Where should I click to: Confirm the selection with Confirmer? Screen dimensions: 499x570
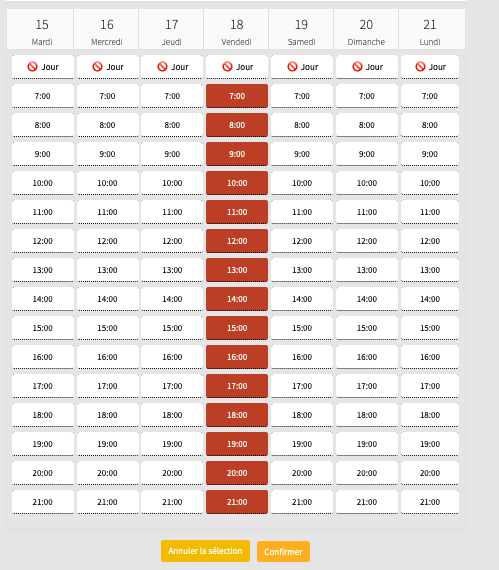[283, 552]
